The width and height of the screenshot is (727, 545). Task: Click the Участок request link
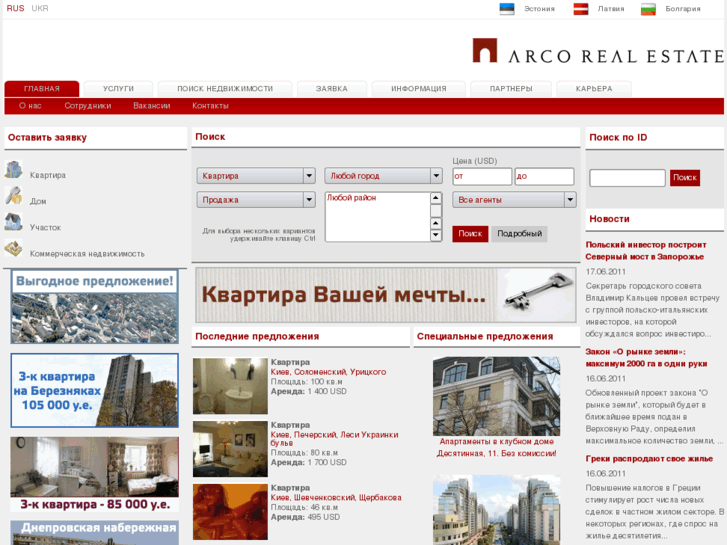45,228
